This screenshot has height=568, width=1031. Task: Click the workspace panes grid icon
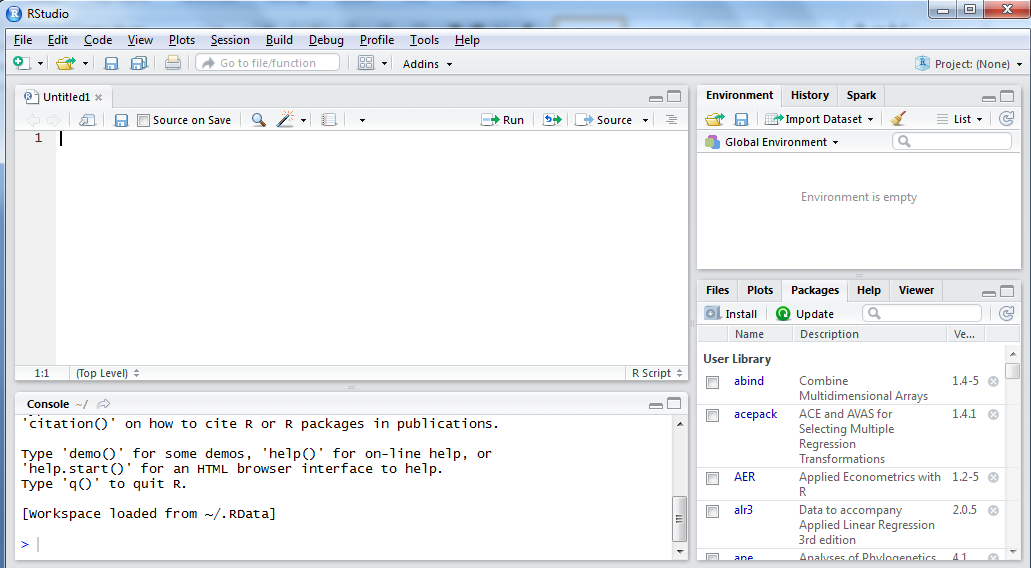click(366, 63)
